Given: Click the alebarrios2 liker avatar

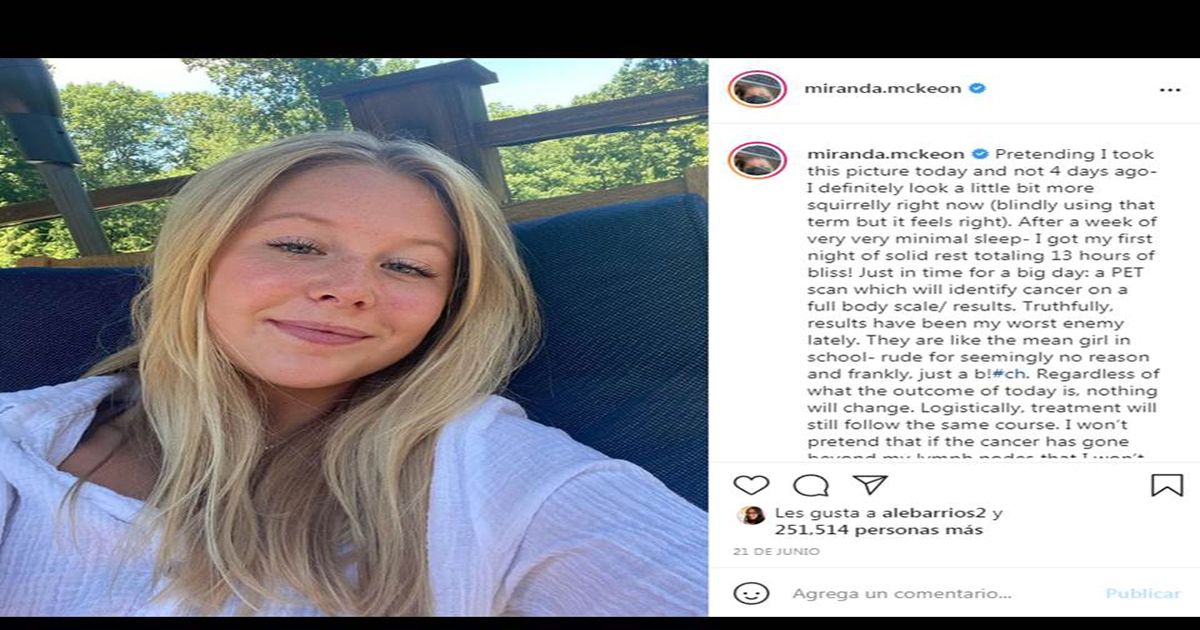Looking at the screenshot, I should [751, 514].
